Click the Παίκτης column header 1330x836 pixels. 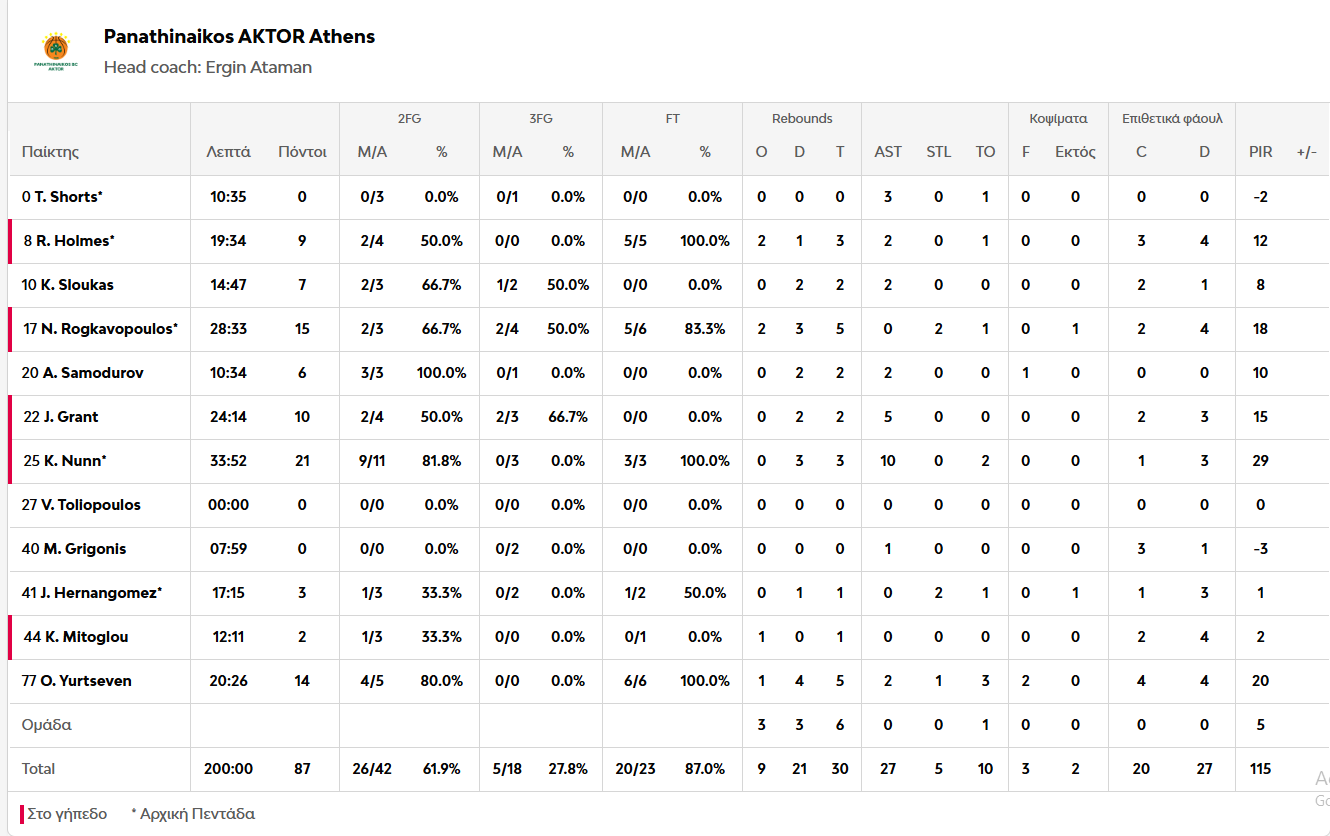click(x=50, y=152)
